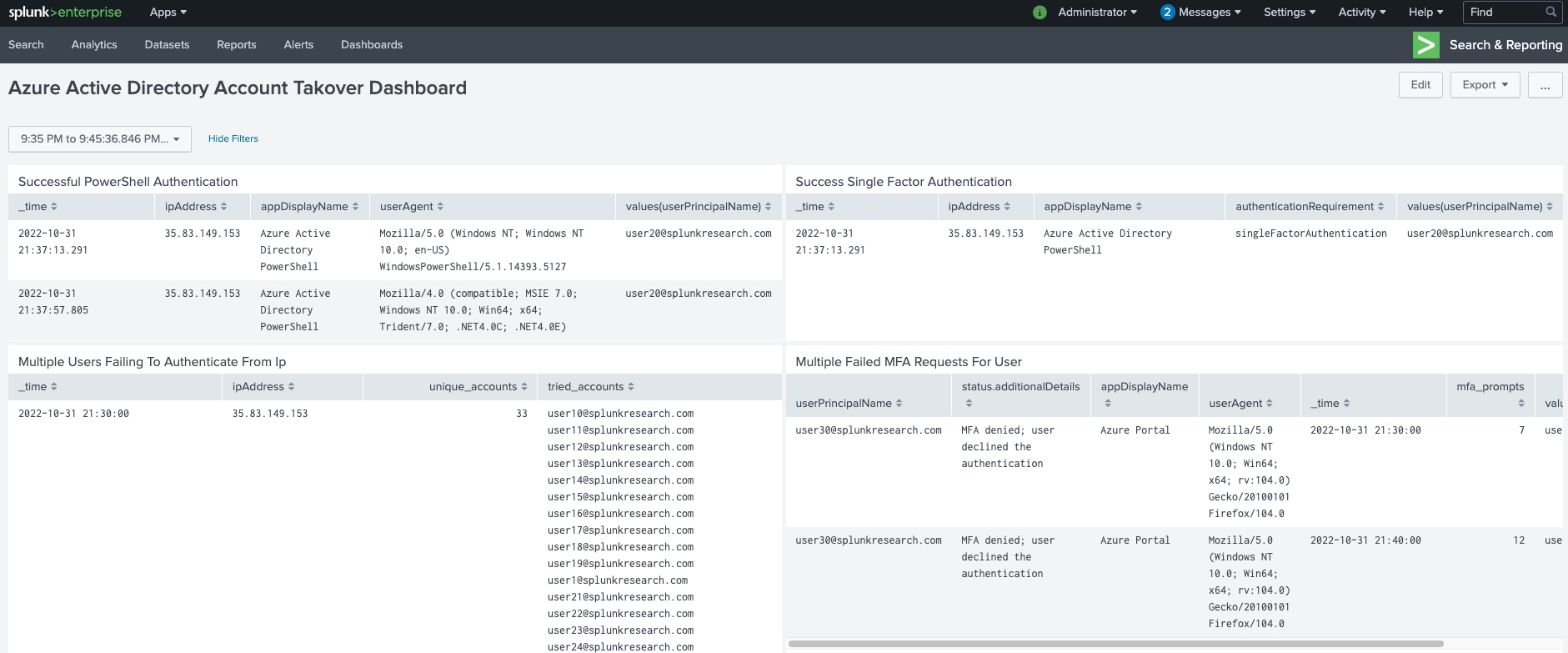Sort Single Factor table by _time column
The height and width of the screenshot is (653, 1568).
click(814, 207)
